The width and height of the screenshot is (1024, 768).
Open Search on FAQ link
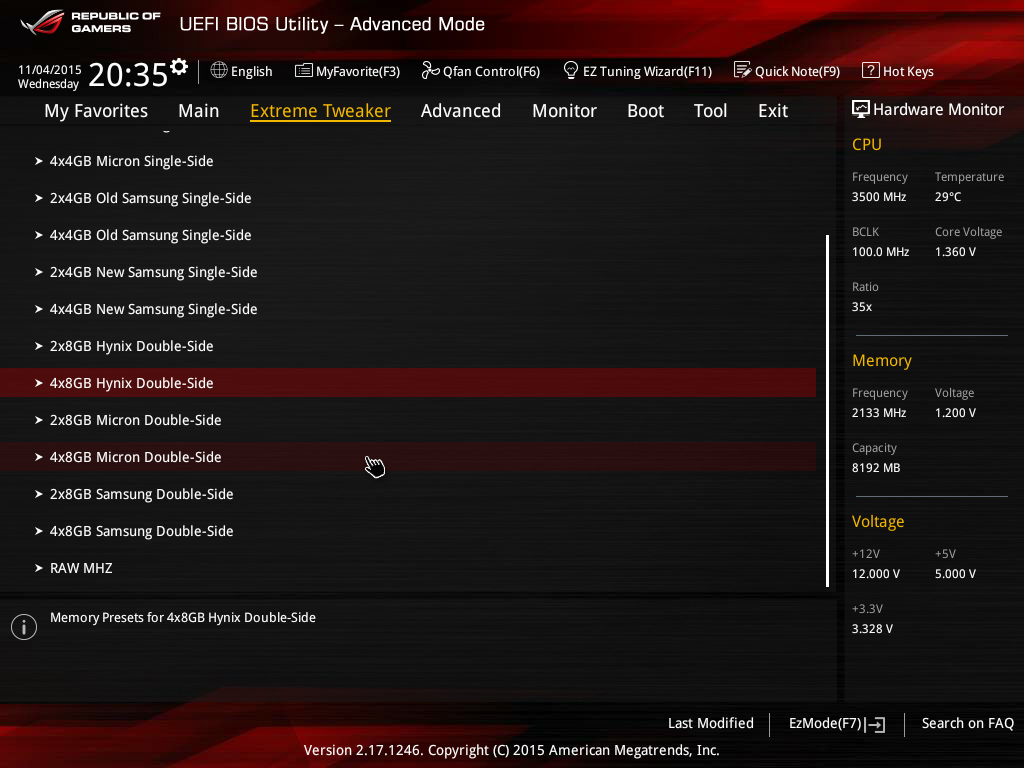(968, 724)
